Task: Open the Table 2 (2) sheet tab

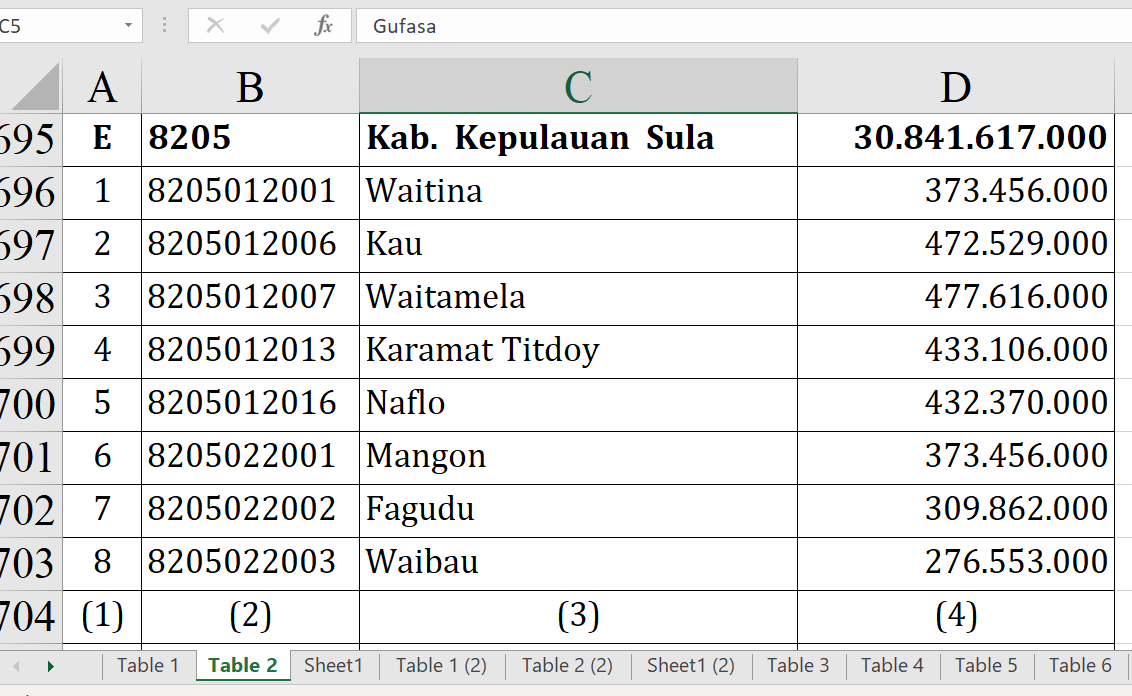Action: pos(567,665)
